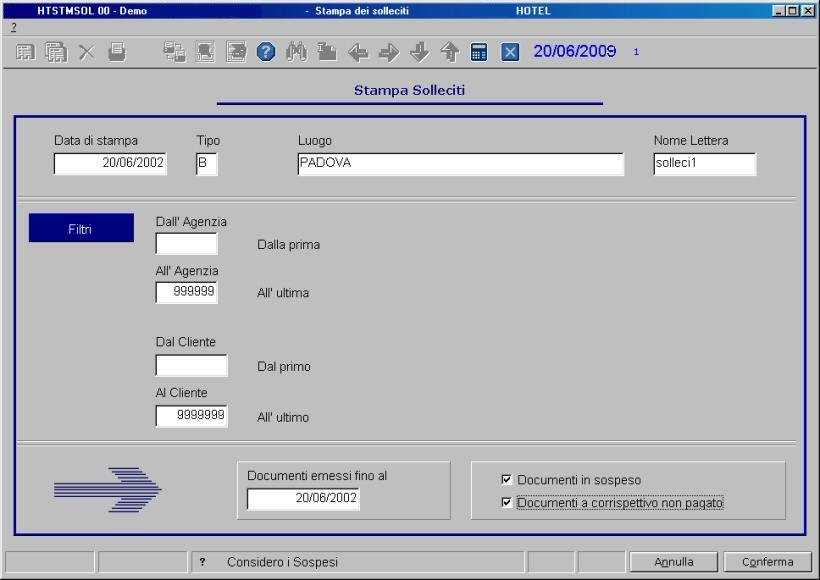Click the Luogo field containing PADOVA

pyautogui.click(x=459, y=164)
